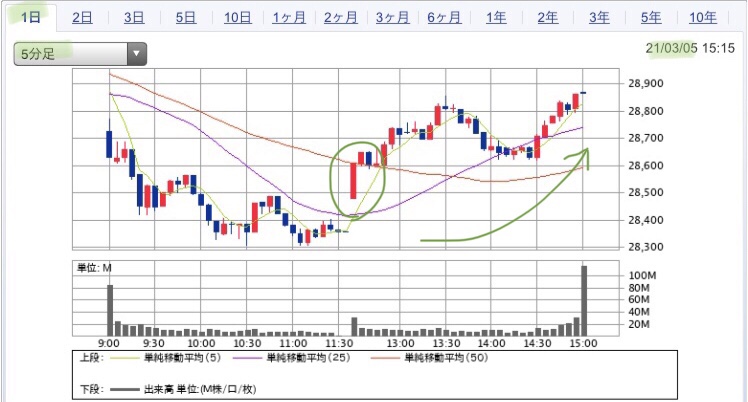748x402 pixels.
Task: Click legend entry 出来高 単位:(M株/口/枚)
Action: 200,389
